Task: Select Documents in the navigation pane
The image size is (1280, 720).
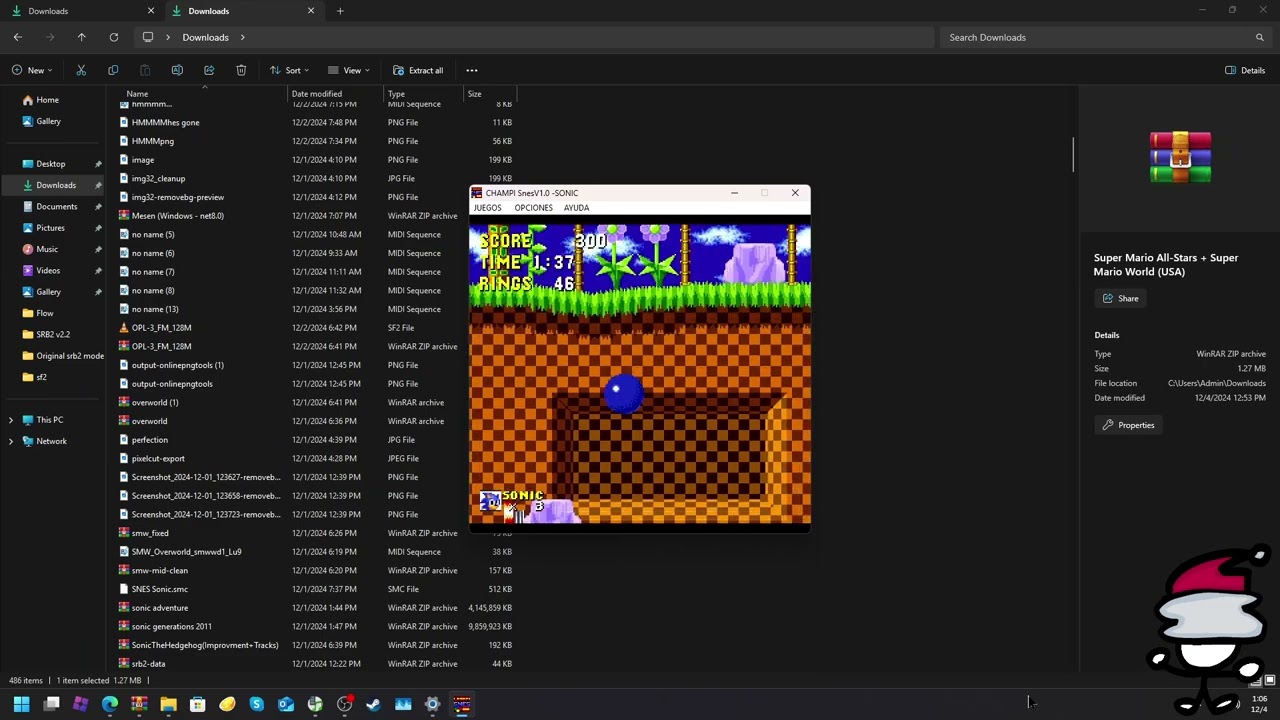Action: [56, 206]
